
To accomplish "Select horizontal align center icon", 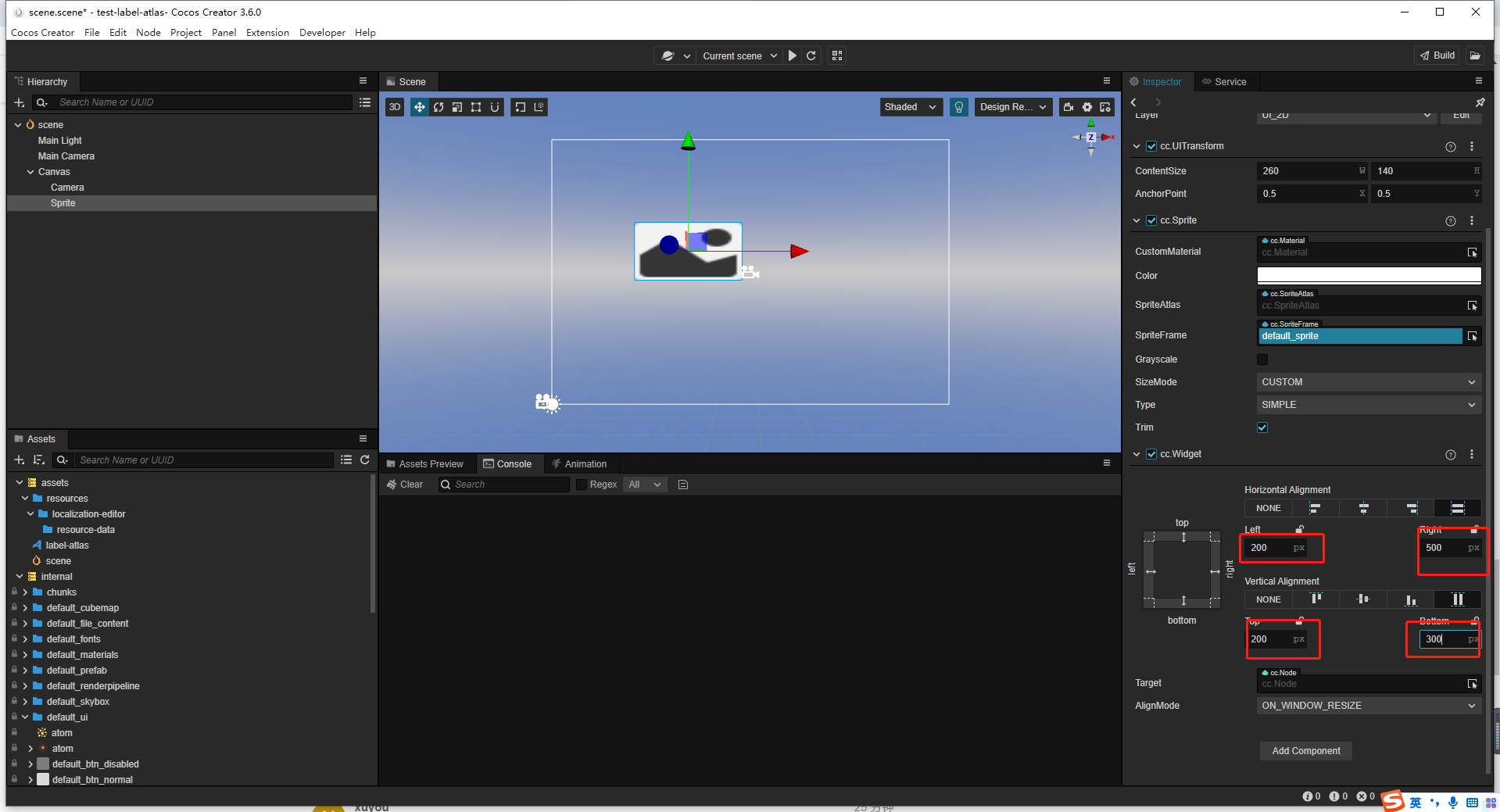I will click(x=1363, y=508).
